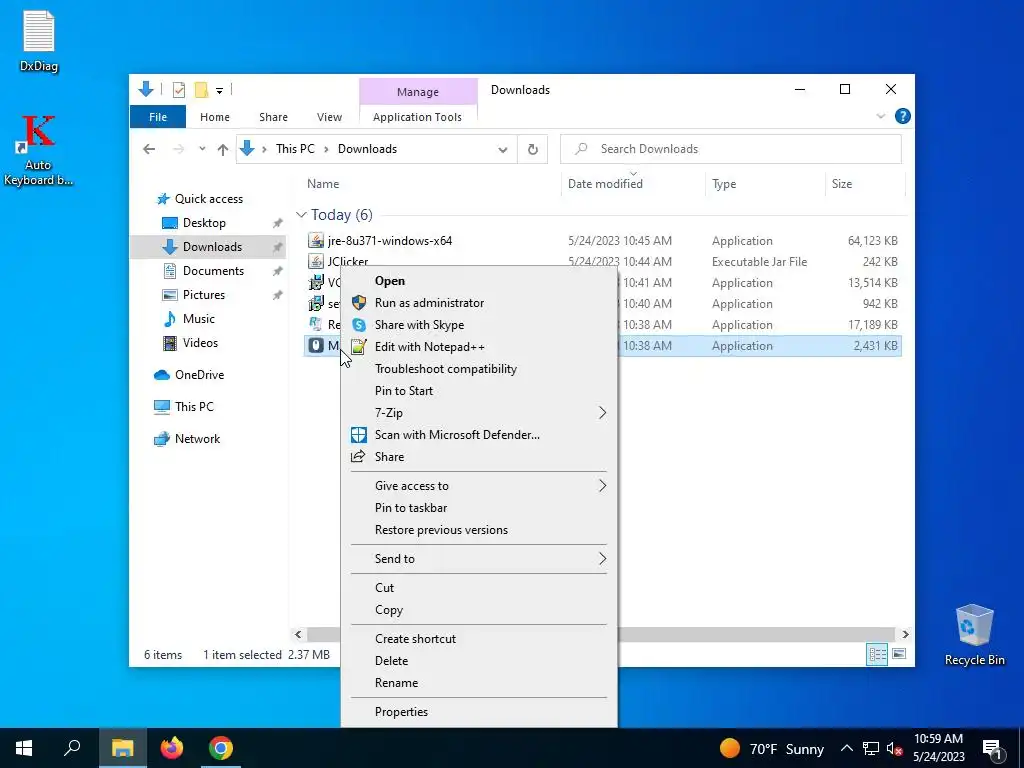
Task: Select Quick access in navigation pane
Action: [x=208, y=199]
